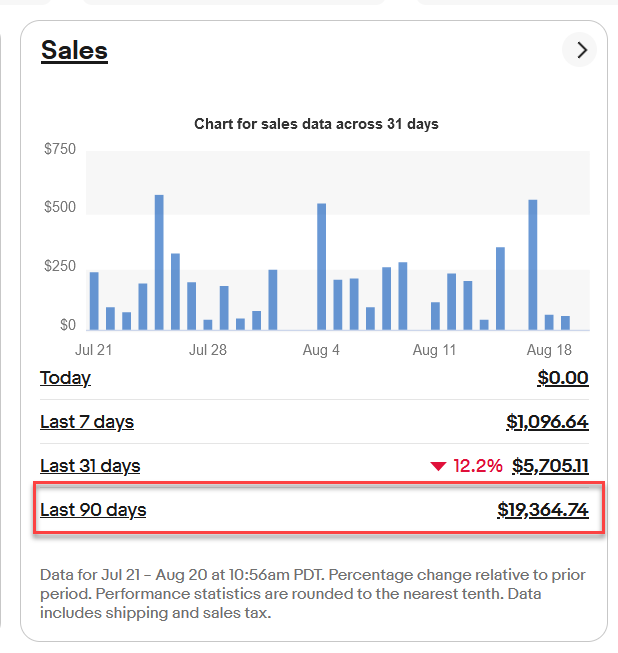Click the $19,364.74 sales total
This screenshot has height=653, width=618.
pos(542,510)
